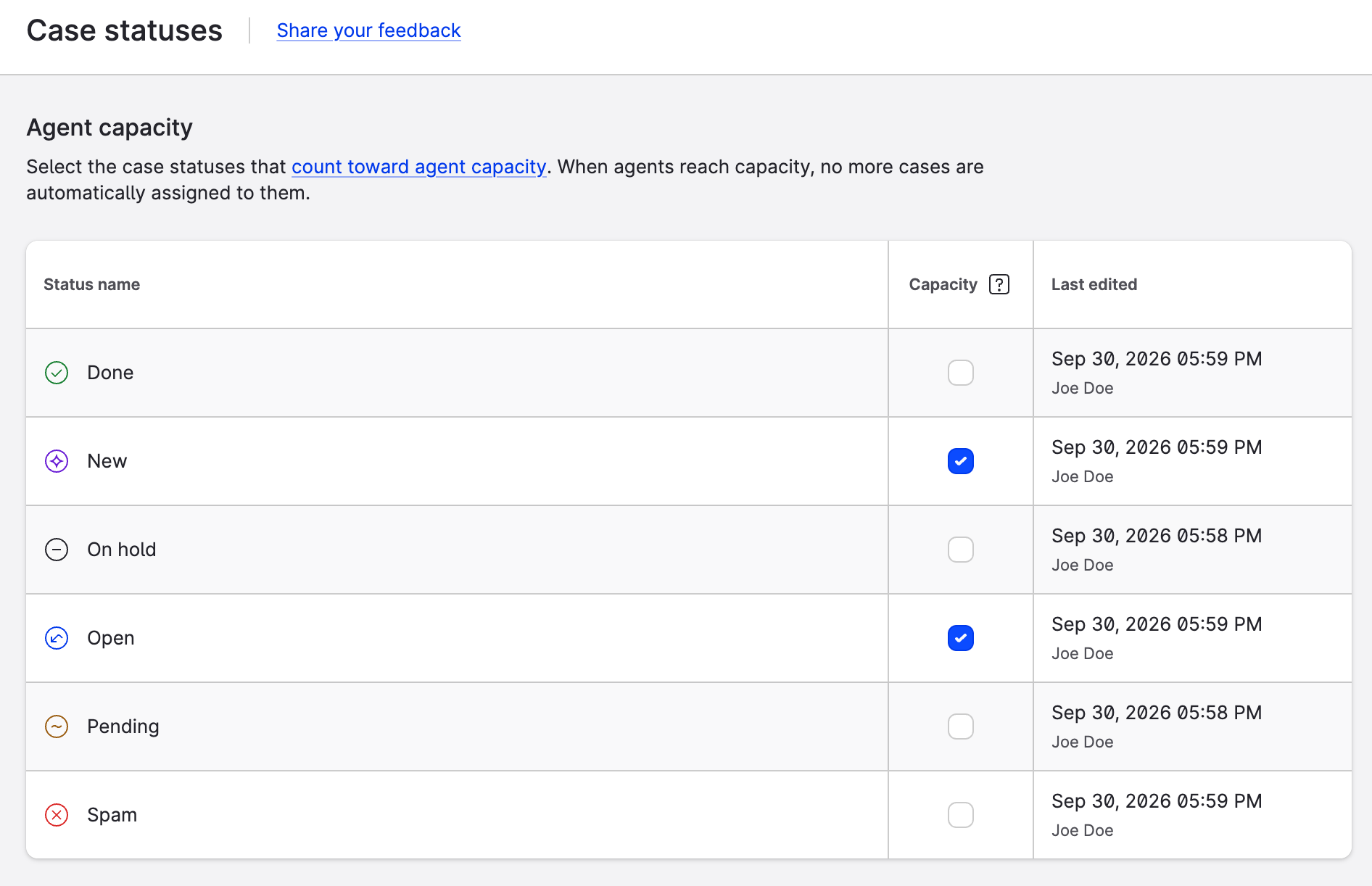Click the Case statuses page title

tap(125, 30)
